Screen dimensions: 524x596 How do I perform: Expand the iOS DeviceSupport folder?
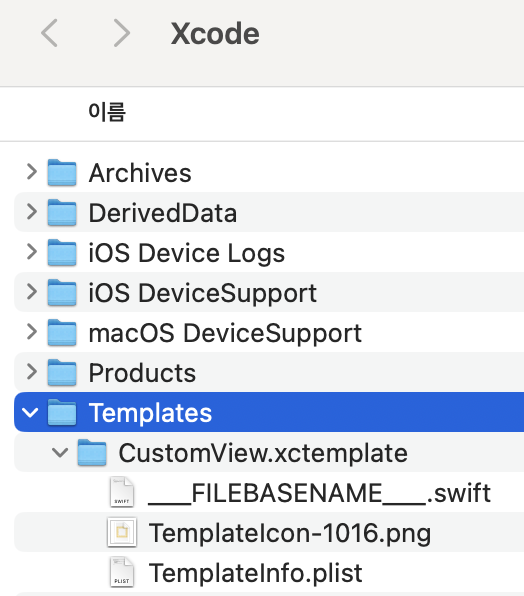(x=32, y=292)
